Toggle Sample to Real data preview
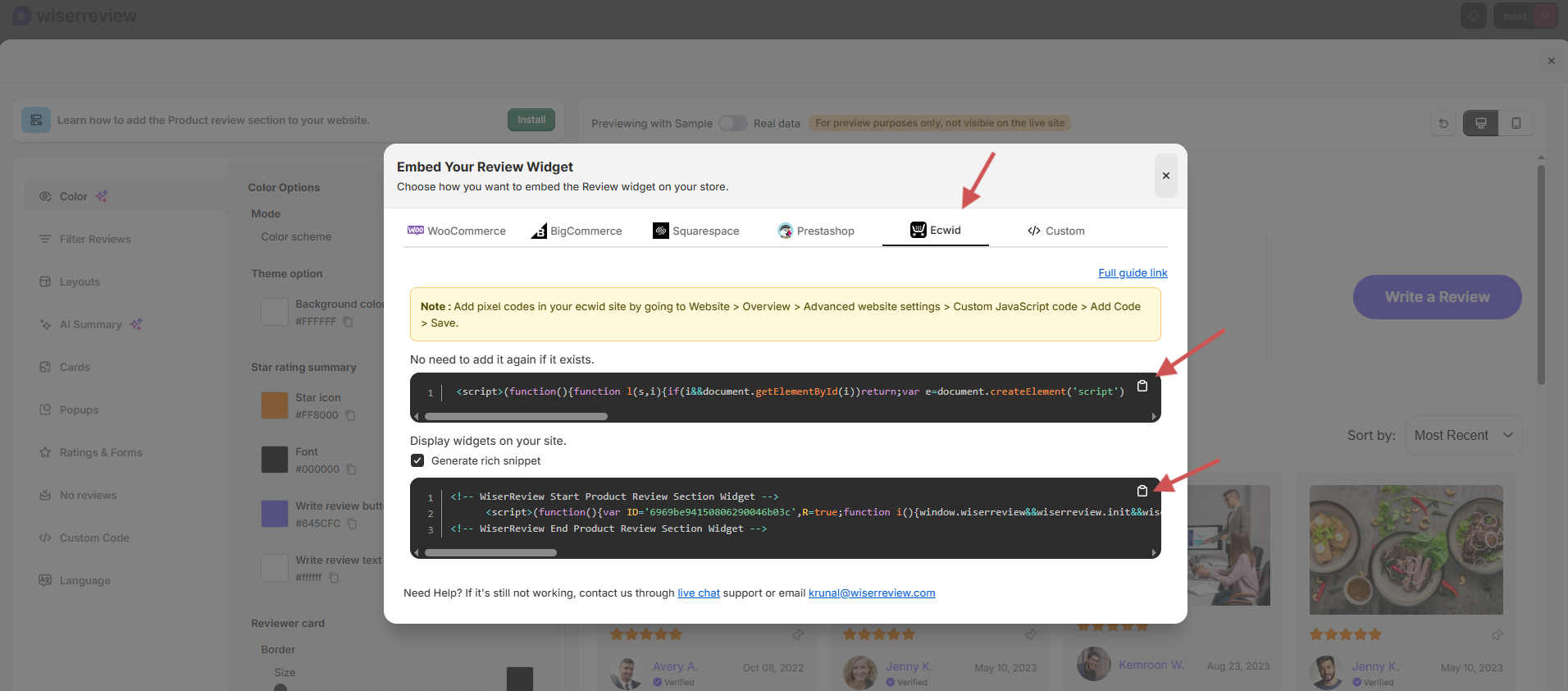 coord(732,123)
